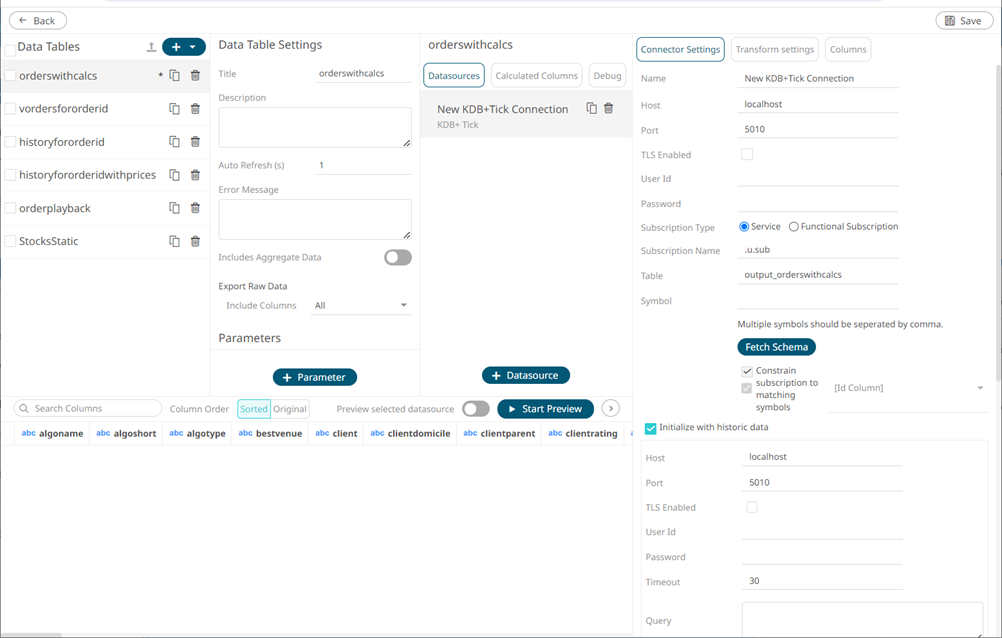The width and height of the screenshot is (1002, 638).
Task: Save the workbook
Action: pos(964,20)
